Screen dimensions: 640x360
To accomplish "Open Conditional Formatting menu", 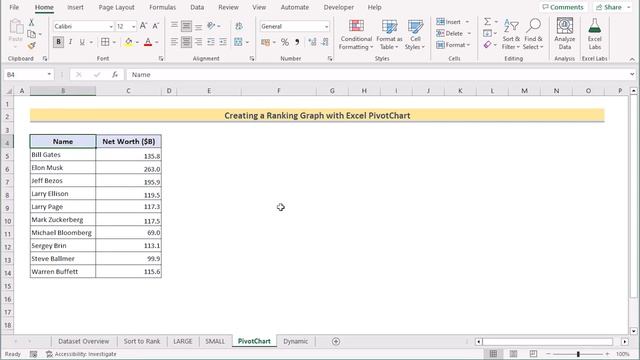I will point(356,34).
